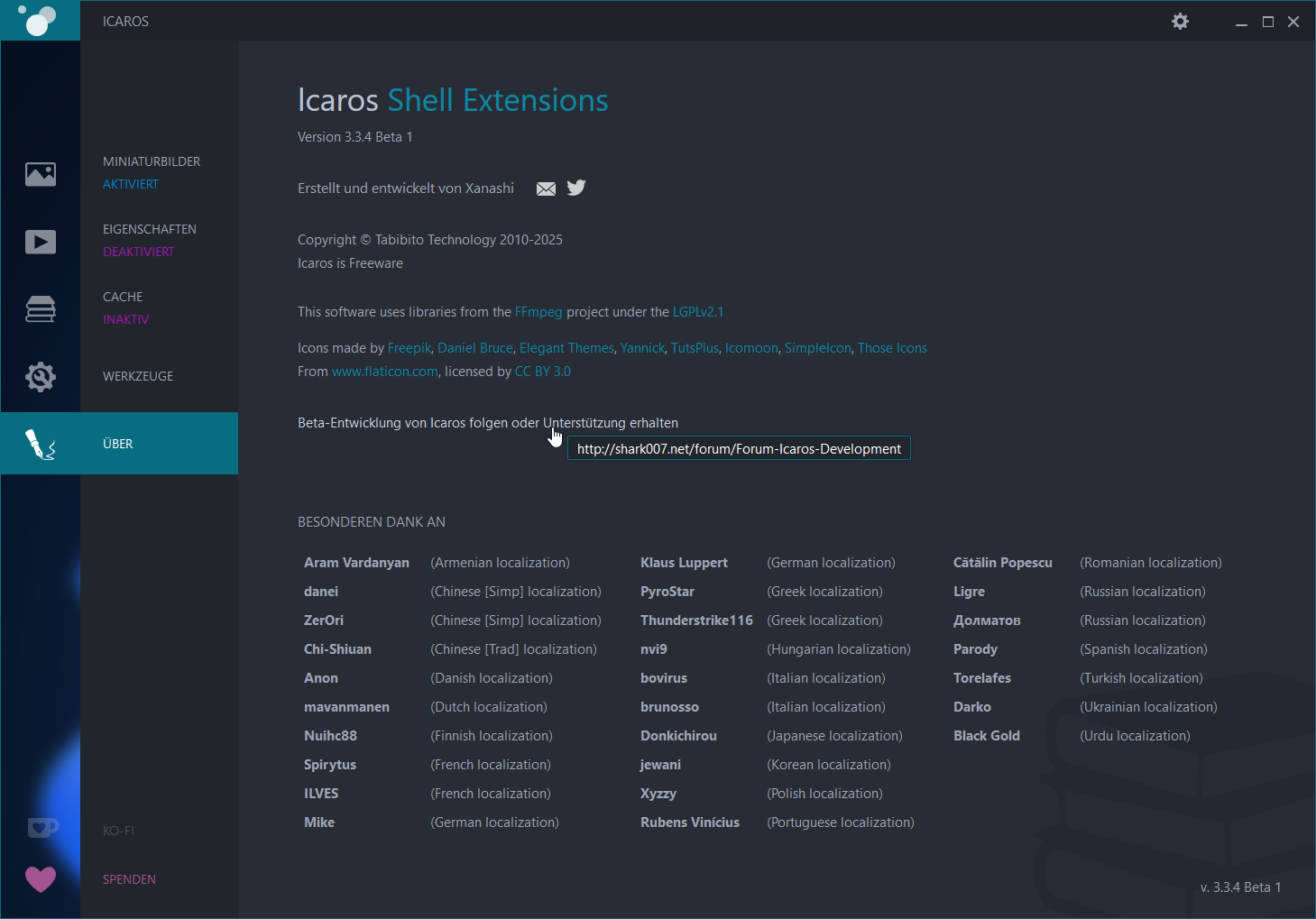Open www.flaticon.com link
The height and width of the screenshot is (919, 1316).
[385, 372]
